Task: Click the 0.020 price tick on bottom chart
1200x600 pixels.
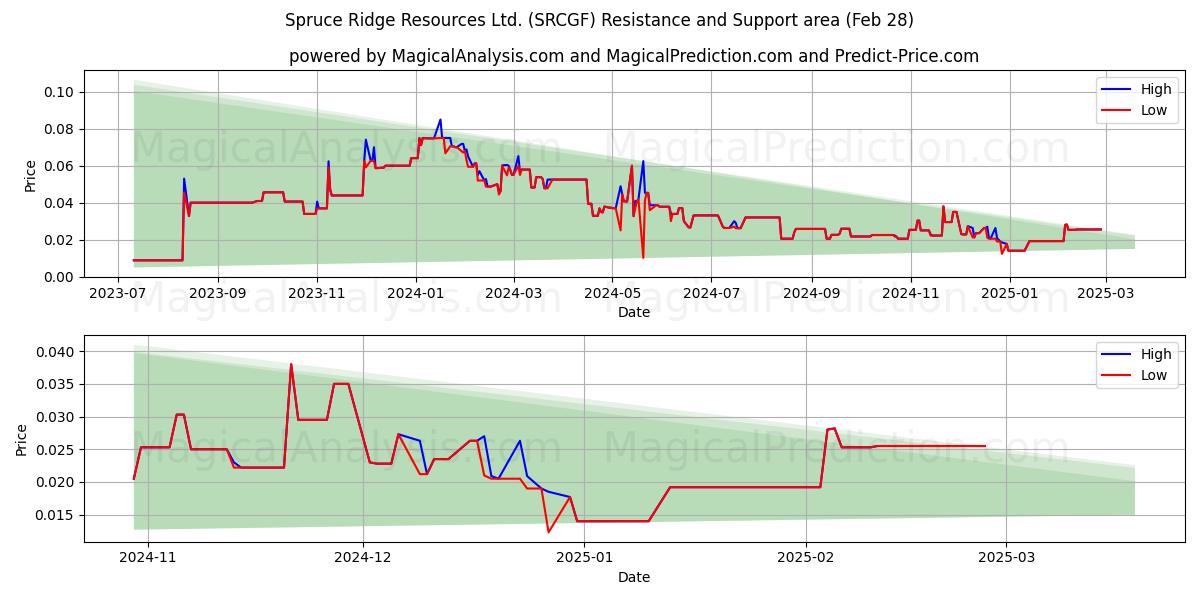Action: 56,482
